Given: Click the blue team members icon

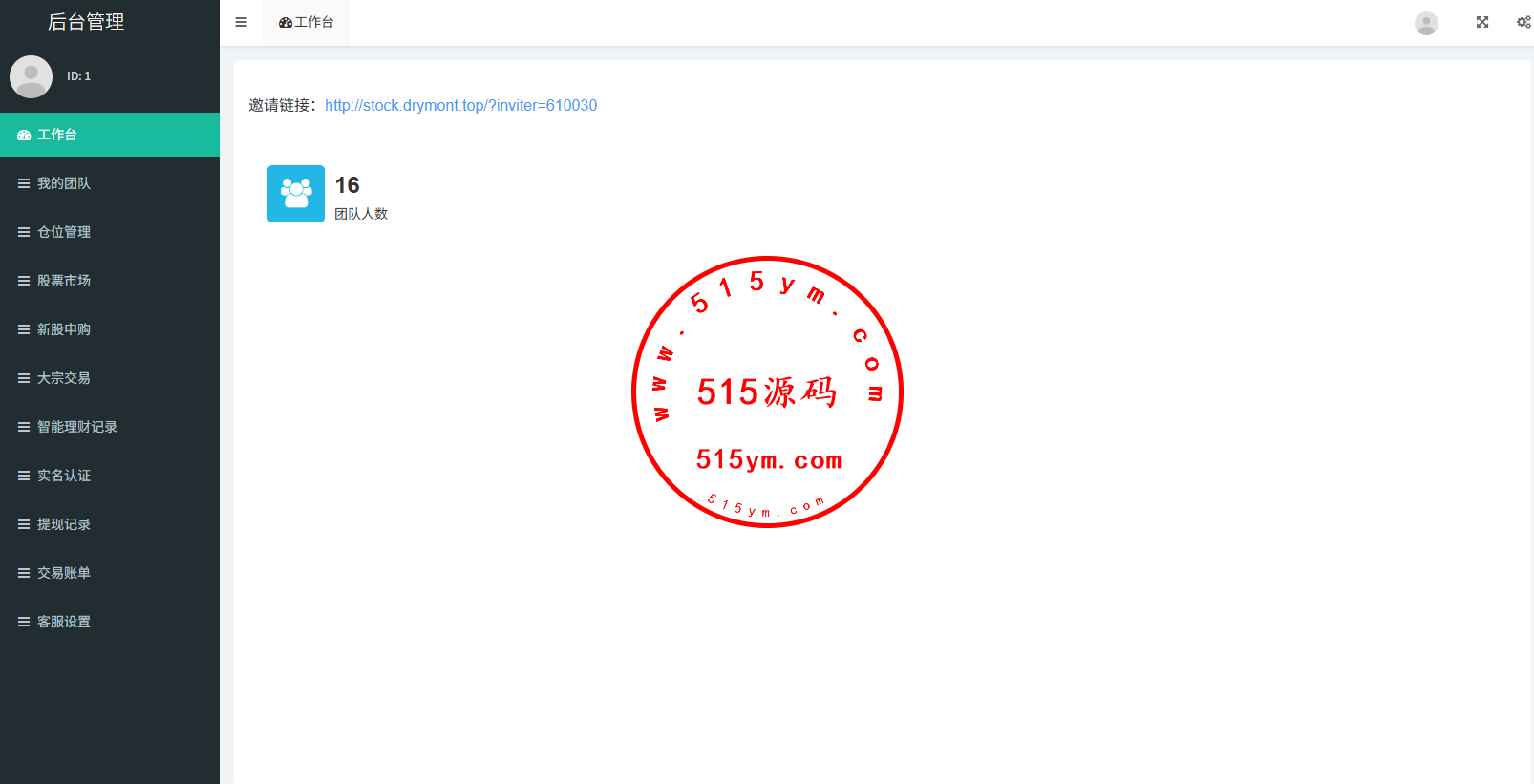Looking at the screenshot, I should [x=296, y=194].
